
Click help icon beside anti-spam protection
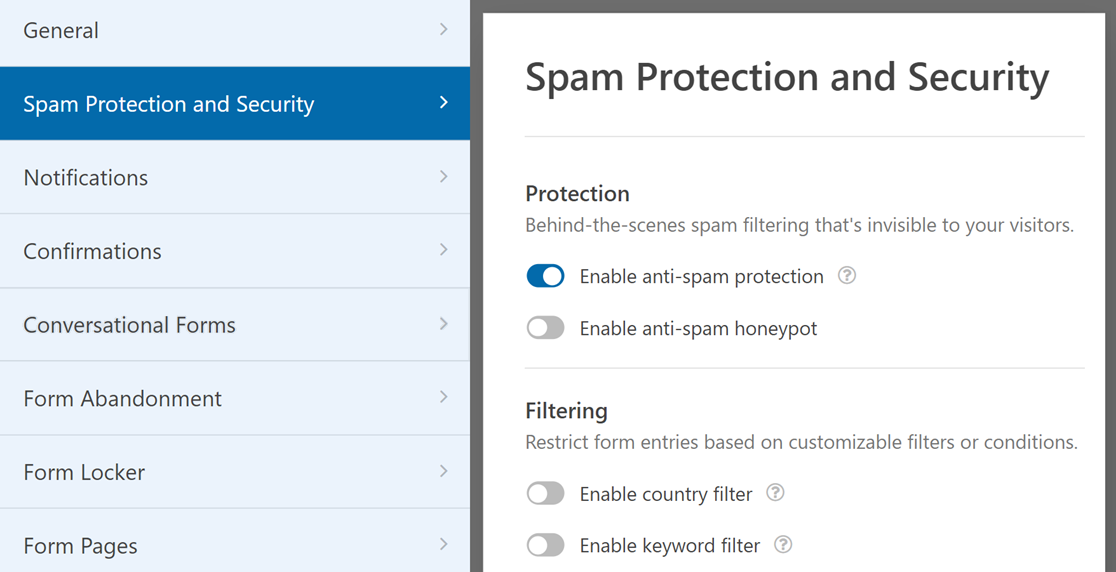pyautogui.click(x=847, y=276)
